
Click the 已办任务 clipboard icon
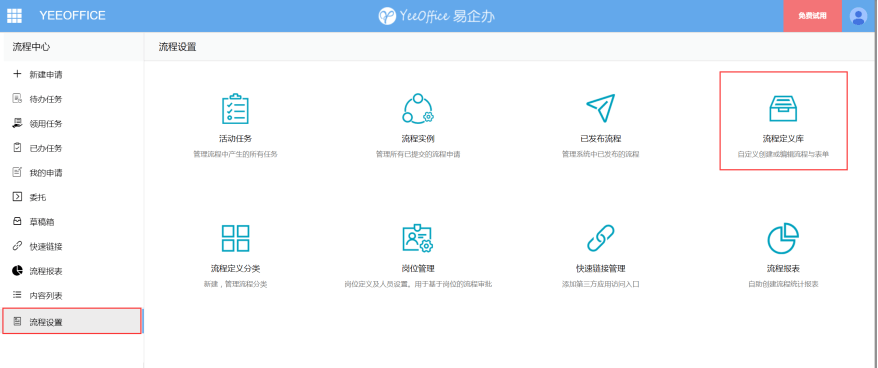pos(17,148)
